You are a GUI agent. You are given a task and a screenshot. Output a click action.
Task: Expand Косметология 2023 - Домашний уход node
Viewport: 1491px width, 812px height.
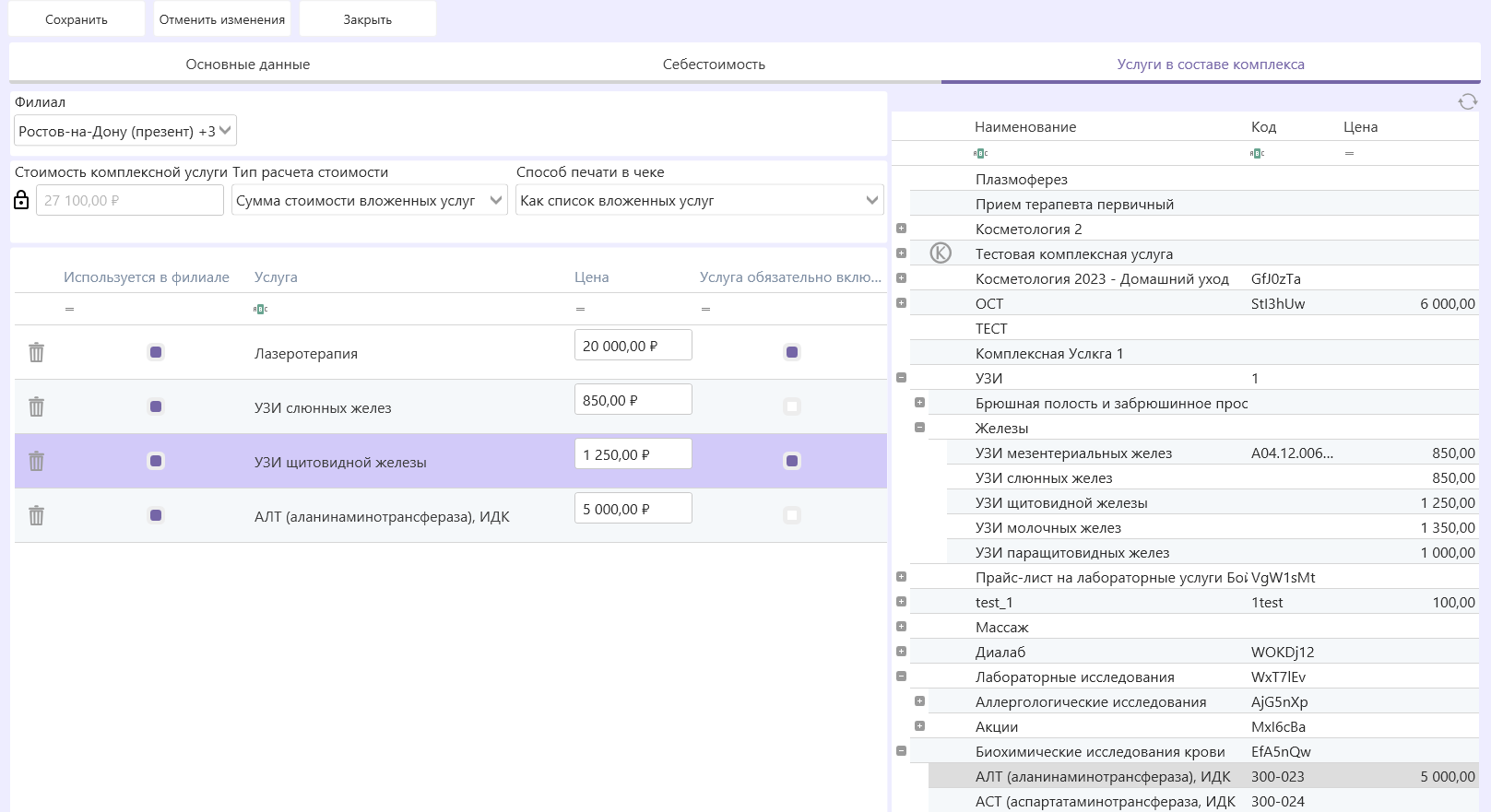(x=902, y=277)
